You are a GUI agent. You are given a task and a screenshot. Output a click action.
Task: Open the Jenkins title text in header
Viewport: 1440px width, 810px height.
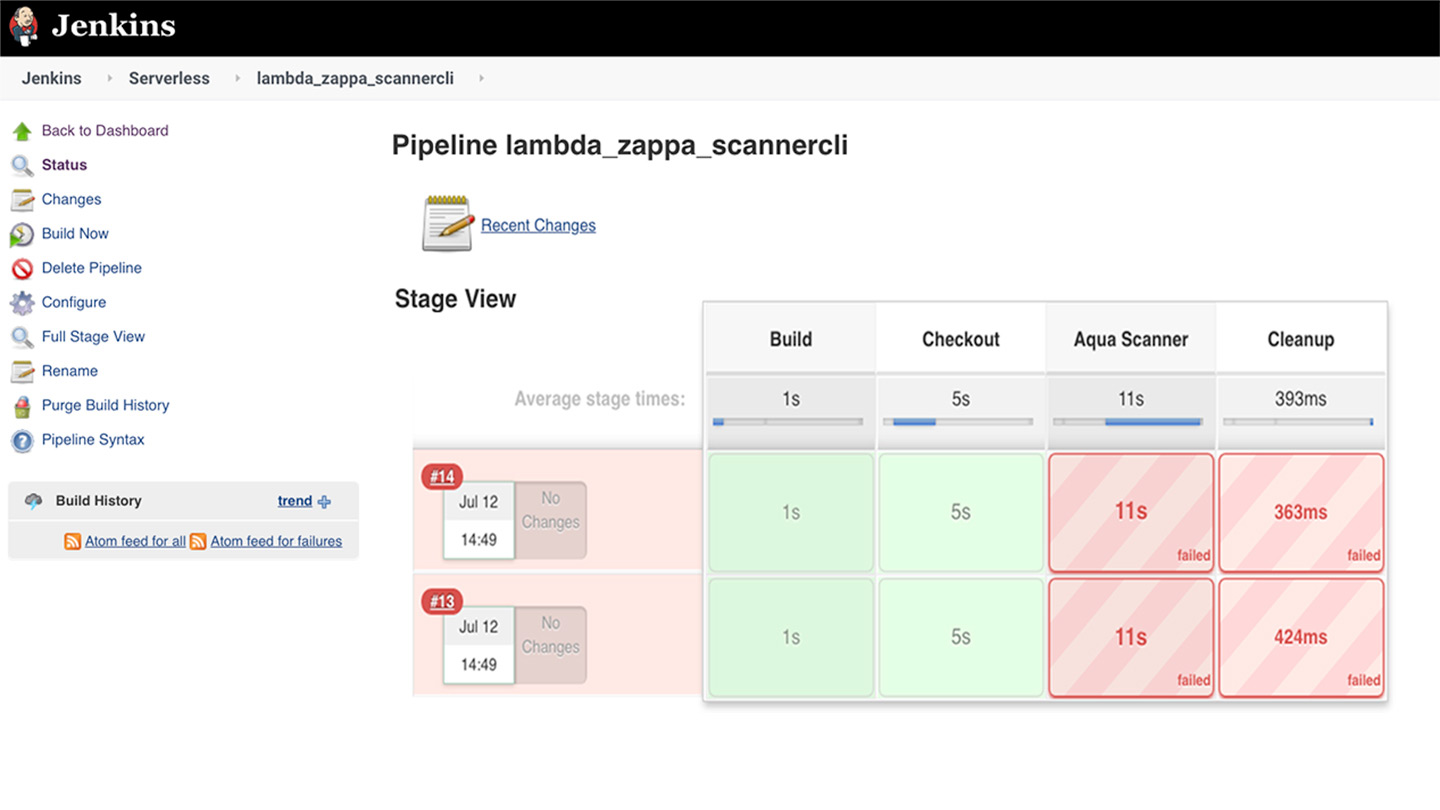point(114,25)
